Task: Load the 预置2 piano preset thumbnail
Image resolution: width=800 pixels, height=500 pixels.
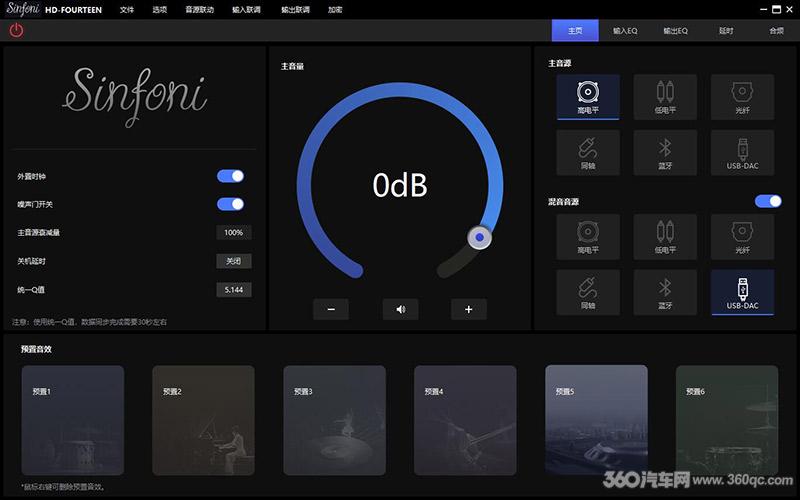Action: click(204, 420)
